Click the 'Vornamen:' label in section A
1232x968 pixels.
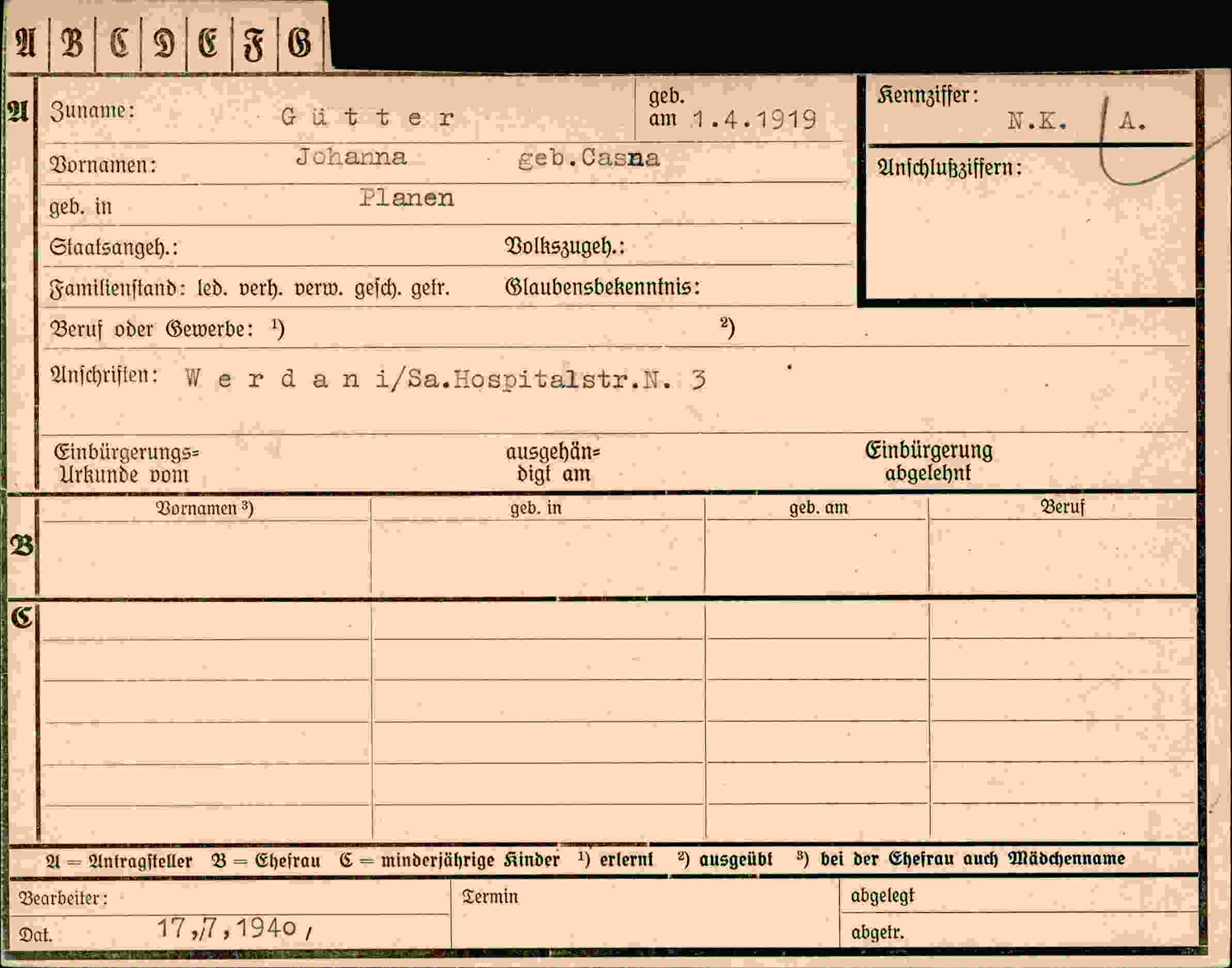point(103,165)
